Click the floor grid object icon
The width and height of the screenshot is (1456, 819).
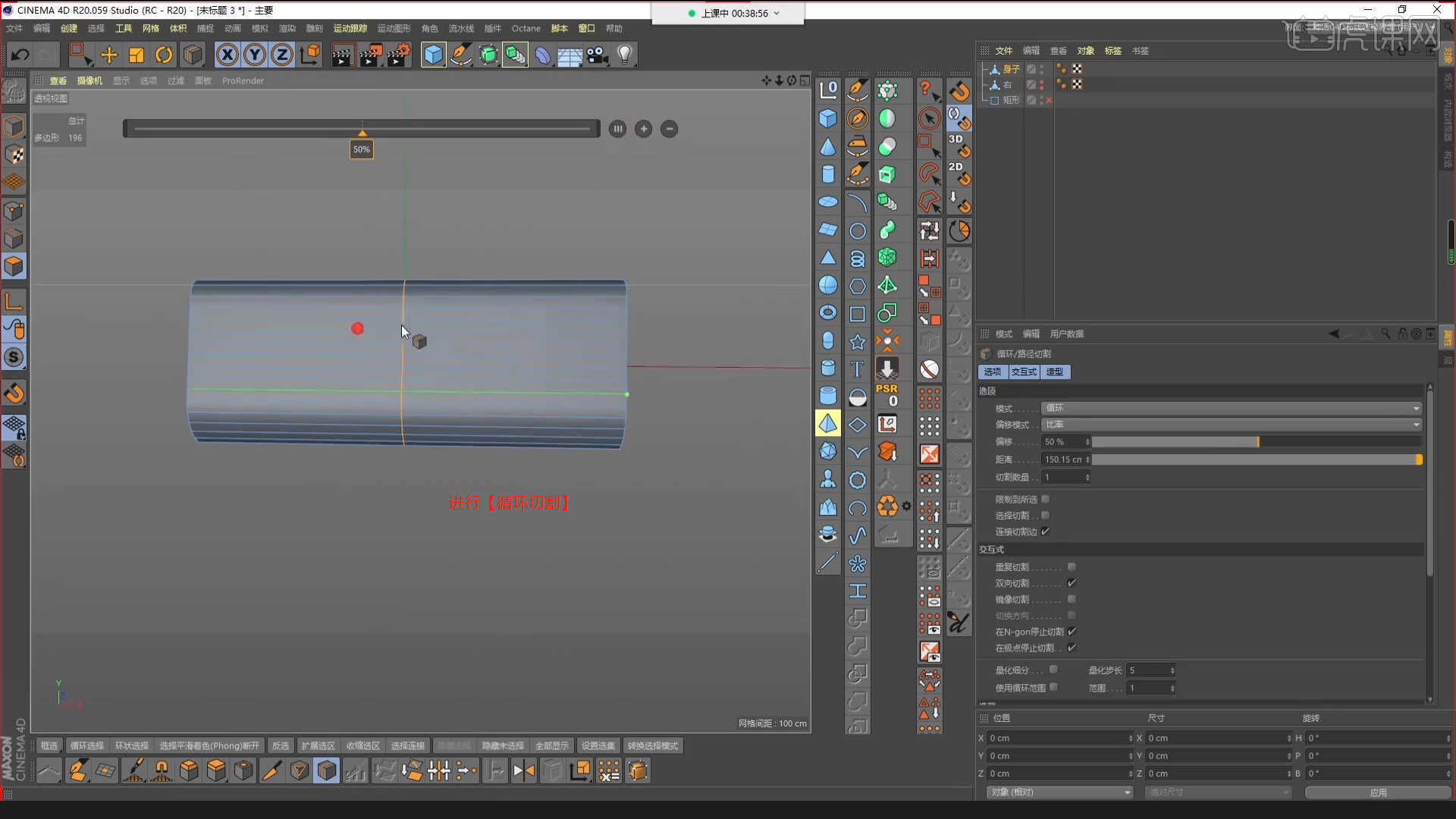pyautogui.click(x=570, y=55)
